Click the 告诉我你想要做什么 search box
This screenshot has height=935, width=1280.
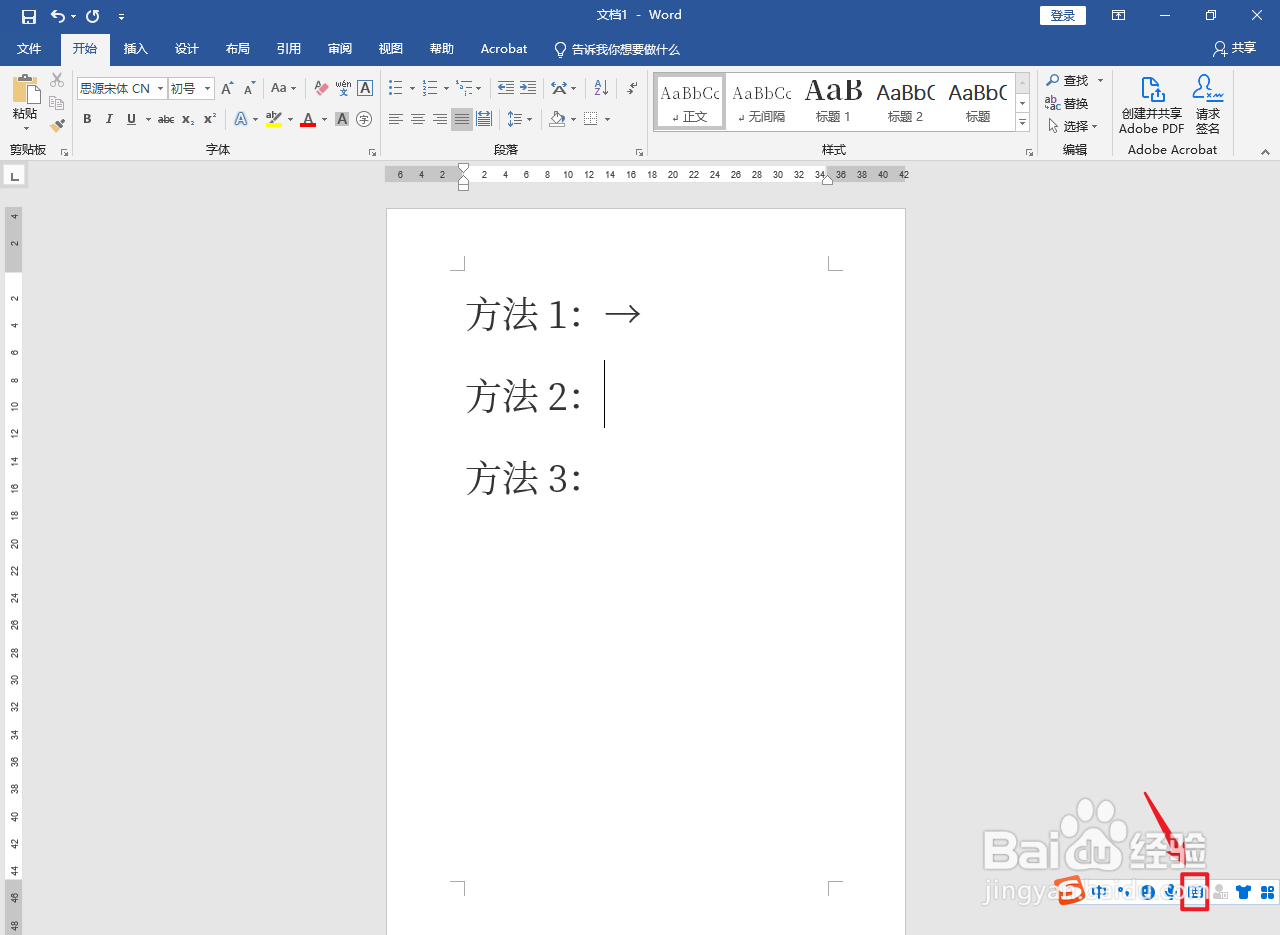617,48
